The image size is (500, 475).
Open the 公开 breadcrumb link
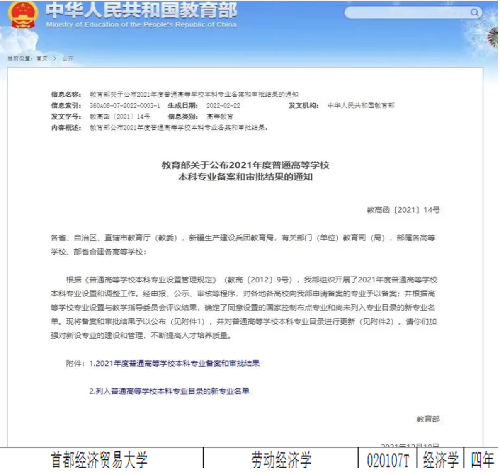[68, 58]
